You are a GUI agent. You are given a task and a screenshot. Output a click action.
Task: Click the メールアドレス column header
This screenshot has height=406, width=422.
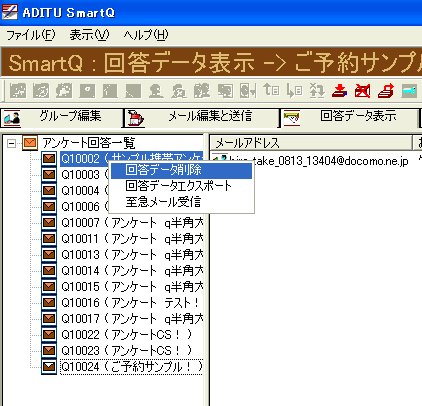[x=311, y=143]
